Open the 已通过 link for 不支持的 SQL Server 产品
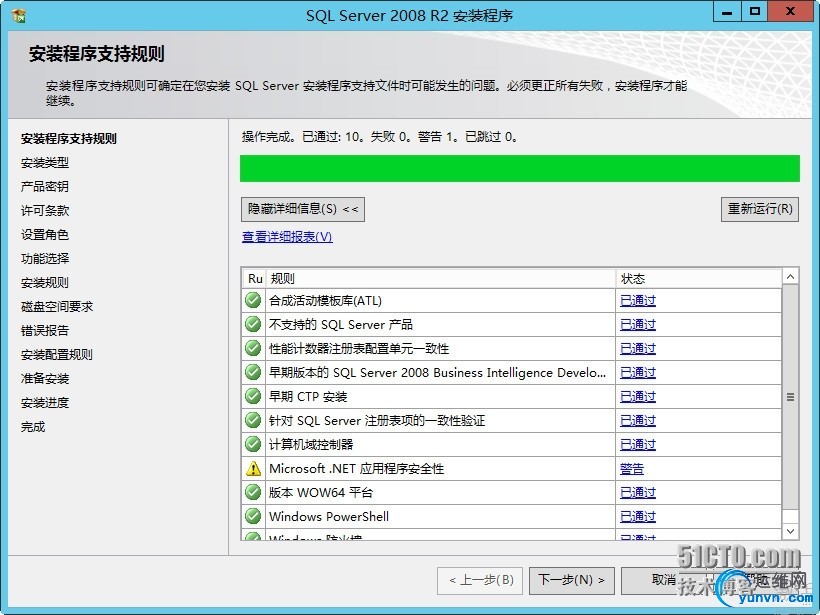 pyautogui.click(x=637, y=325)
